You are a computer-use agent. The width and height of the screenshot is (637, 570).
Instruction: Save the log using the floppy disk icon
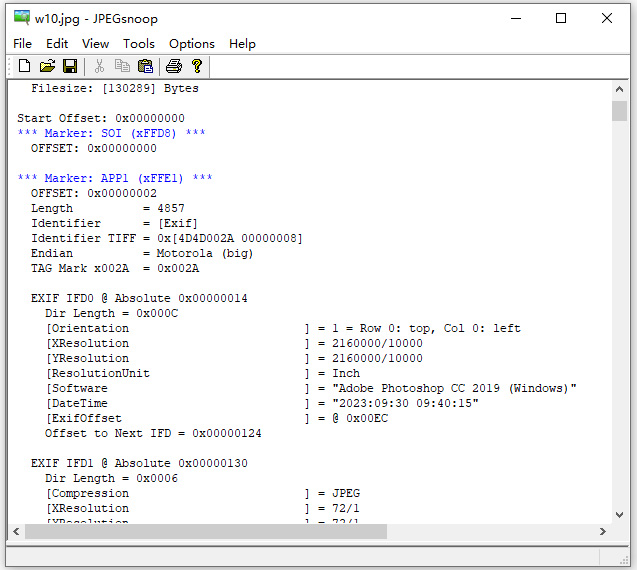[x=70, y=66]
